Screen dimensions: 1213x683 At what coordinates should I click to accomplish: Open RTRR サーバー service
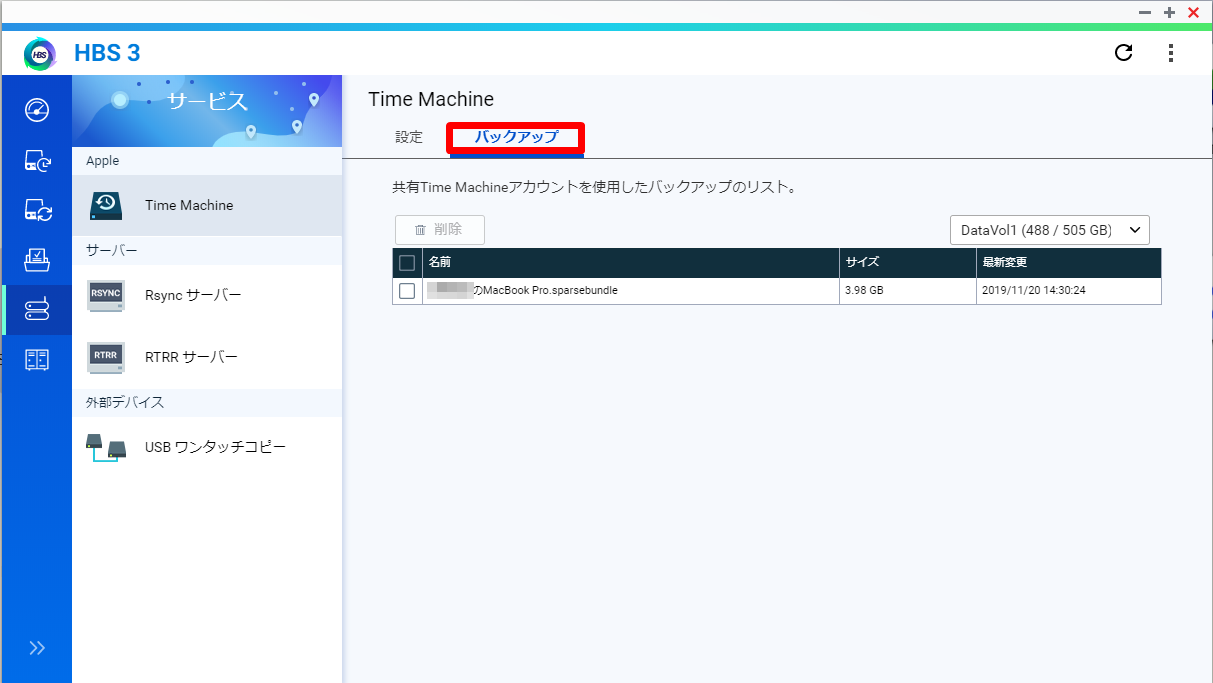207,357
